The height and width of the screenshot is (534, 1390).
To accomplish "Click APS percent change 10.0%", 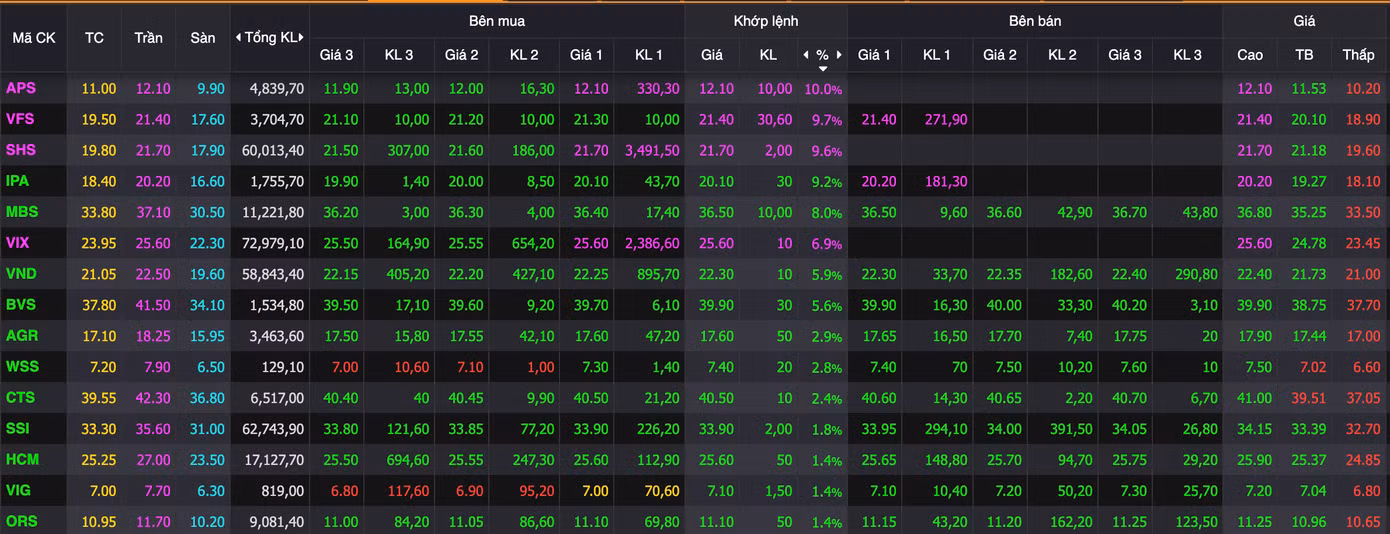I will click(824, 89).
